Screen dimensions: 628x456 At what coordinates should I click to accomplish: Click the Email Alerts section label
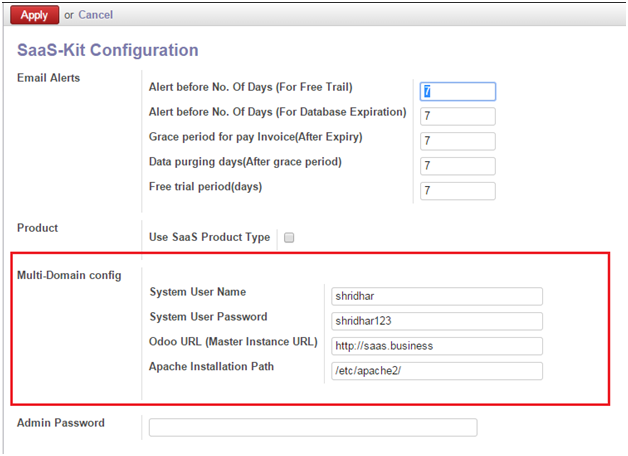click(x=48, y=78)
